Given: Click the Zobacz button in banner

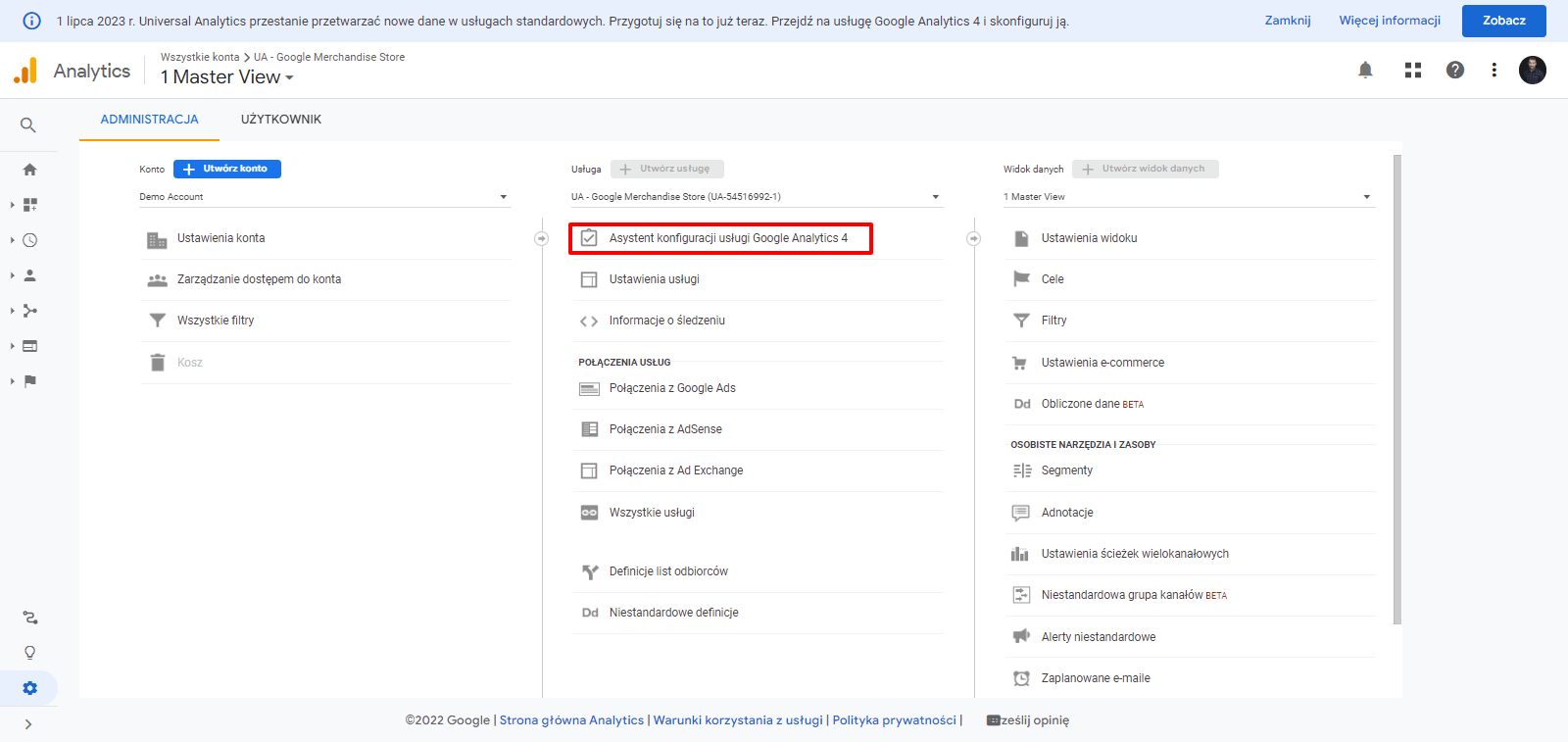Looking at the screenshot, I should 1503,21.
